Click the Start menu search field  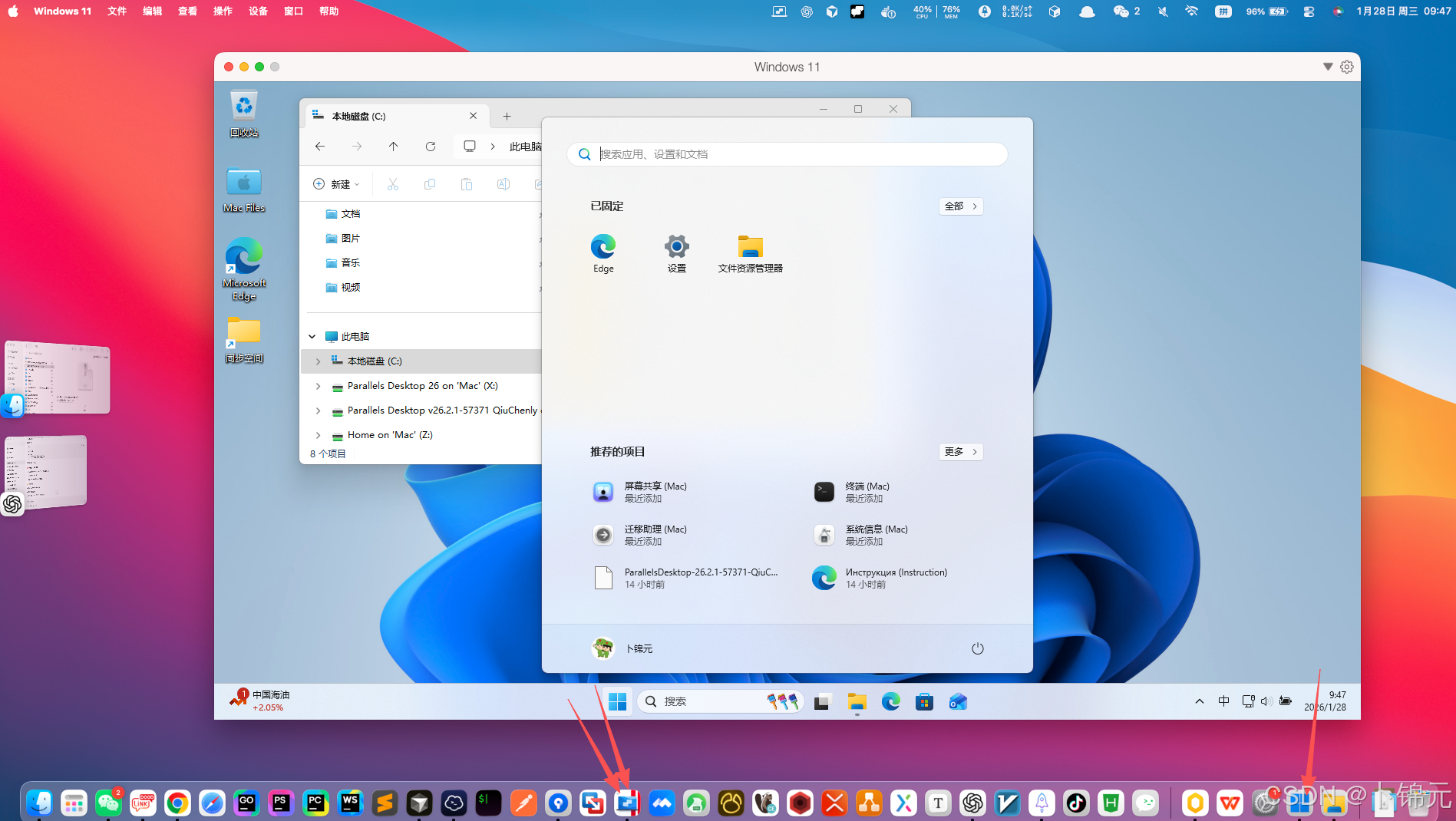787,154
